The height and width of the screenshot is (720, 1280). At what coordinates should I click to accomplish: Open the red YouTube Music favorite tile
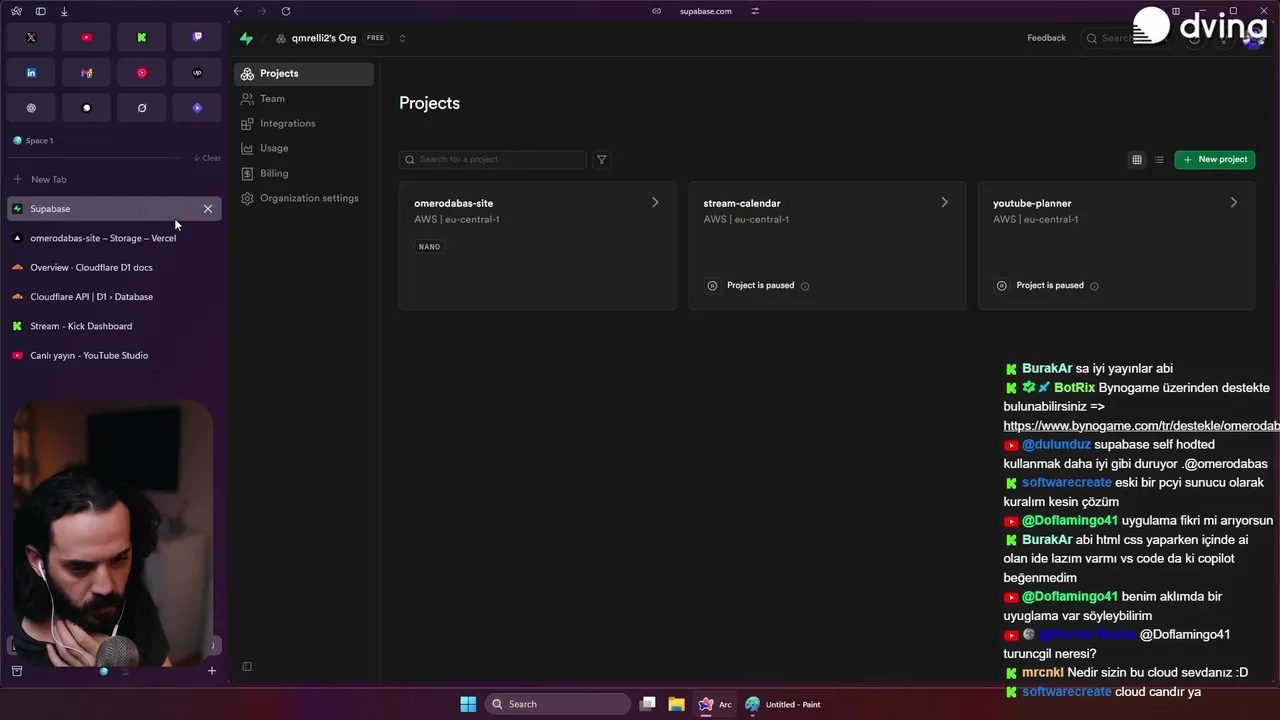point(142,73)
